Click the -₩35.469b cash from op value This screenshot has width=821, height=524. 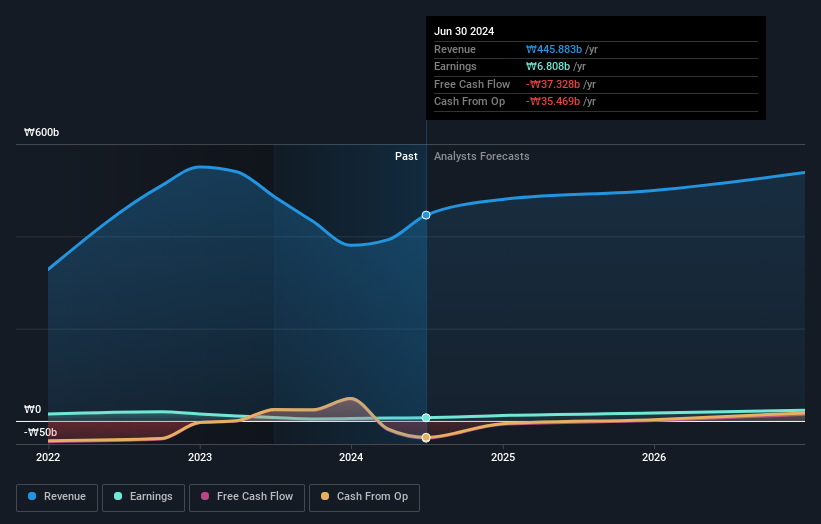pos(553,102)
